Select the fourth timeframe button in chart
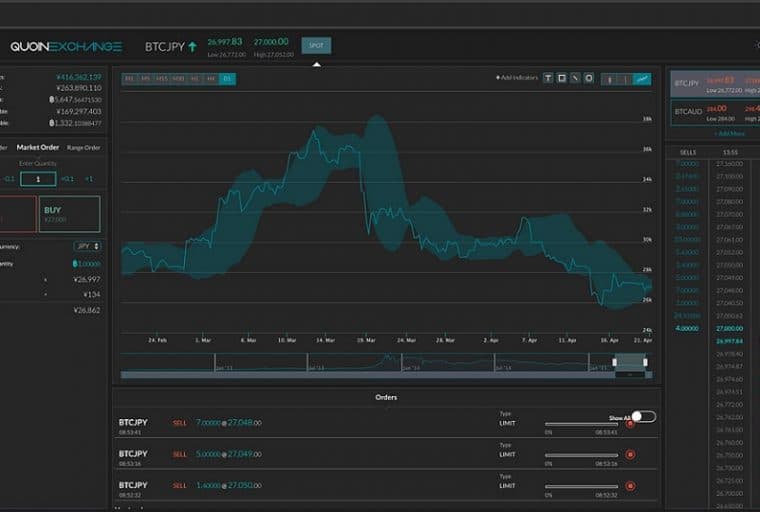The image size is (760, 512). click(x=178, y=79)
